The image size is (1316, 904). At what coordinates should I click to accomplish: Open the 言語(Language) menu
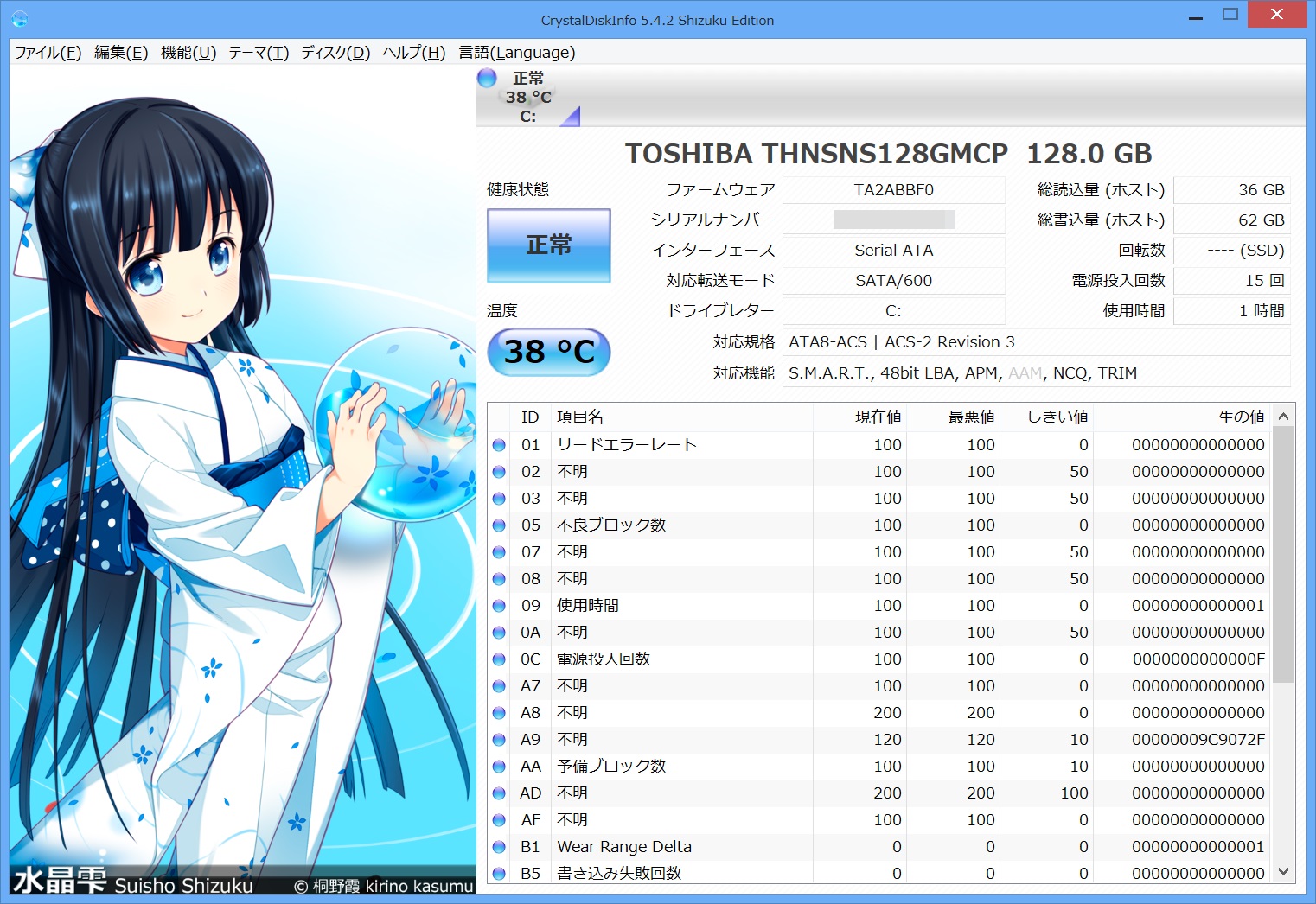click(517, 53)
